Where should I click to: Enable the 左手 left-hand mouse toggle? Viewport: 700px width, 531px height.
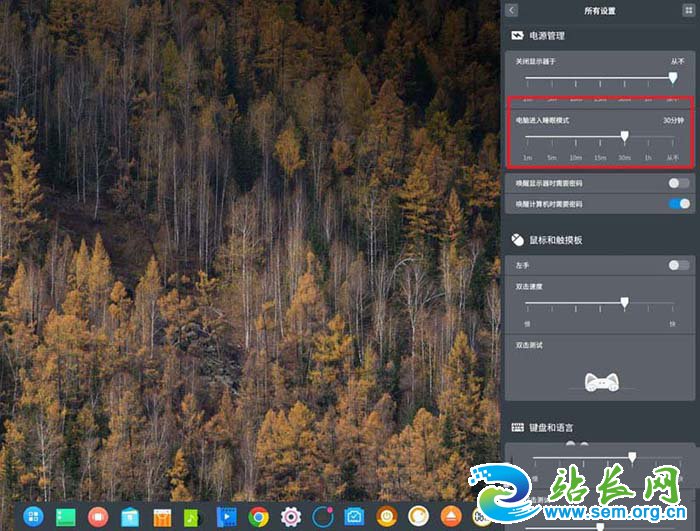coord(679,265)
